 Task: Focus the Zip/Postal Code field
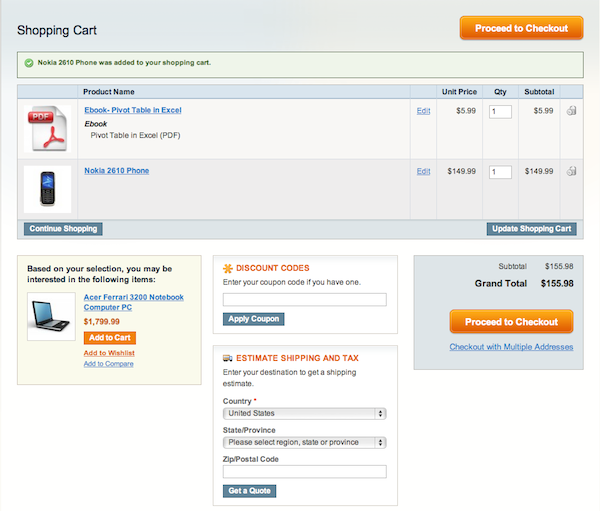click(x=305, y=472)
